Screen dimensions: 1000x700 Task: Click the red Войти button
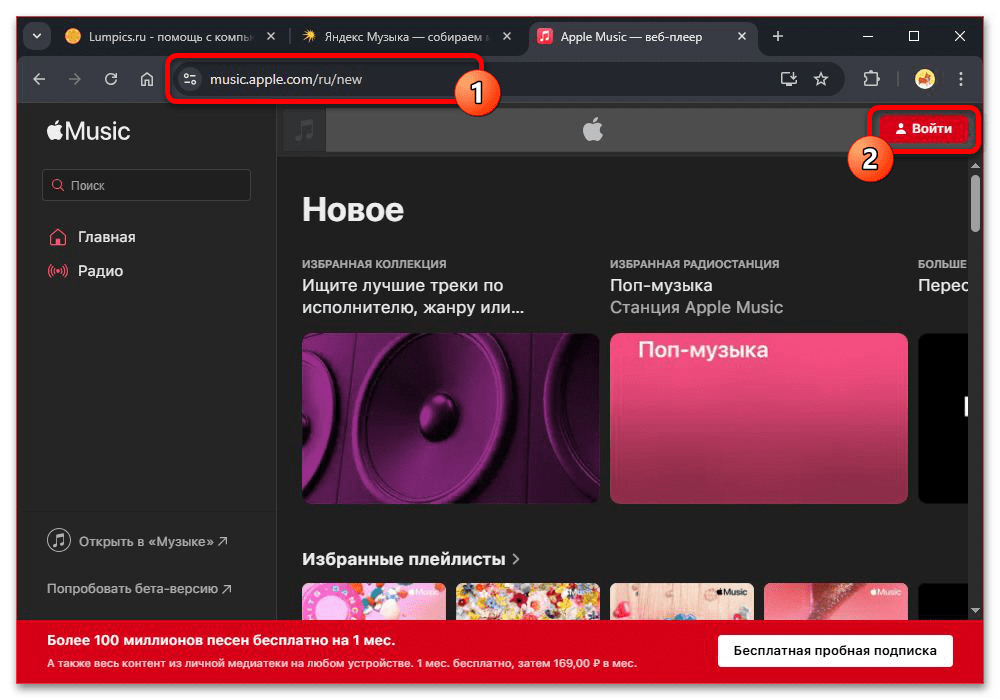[x=922, y=128]
